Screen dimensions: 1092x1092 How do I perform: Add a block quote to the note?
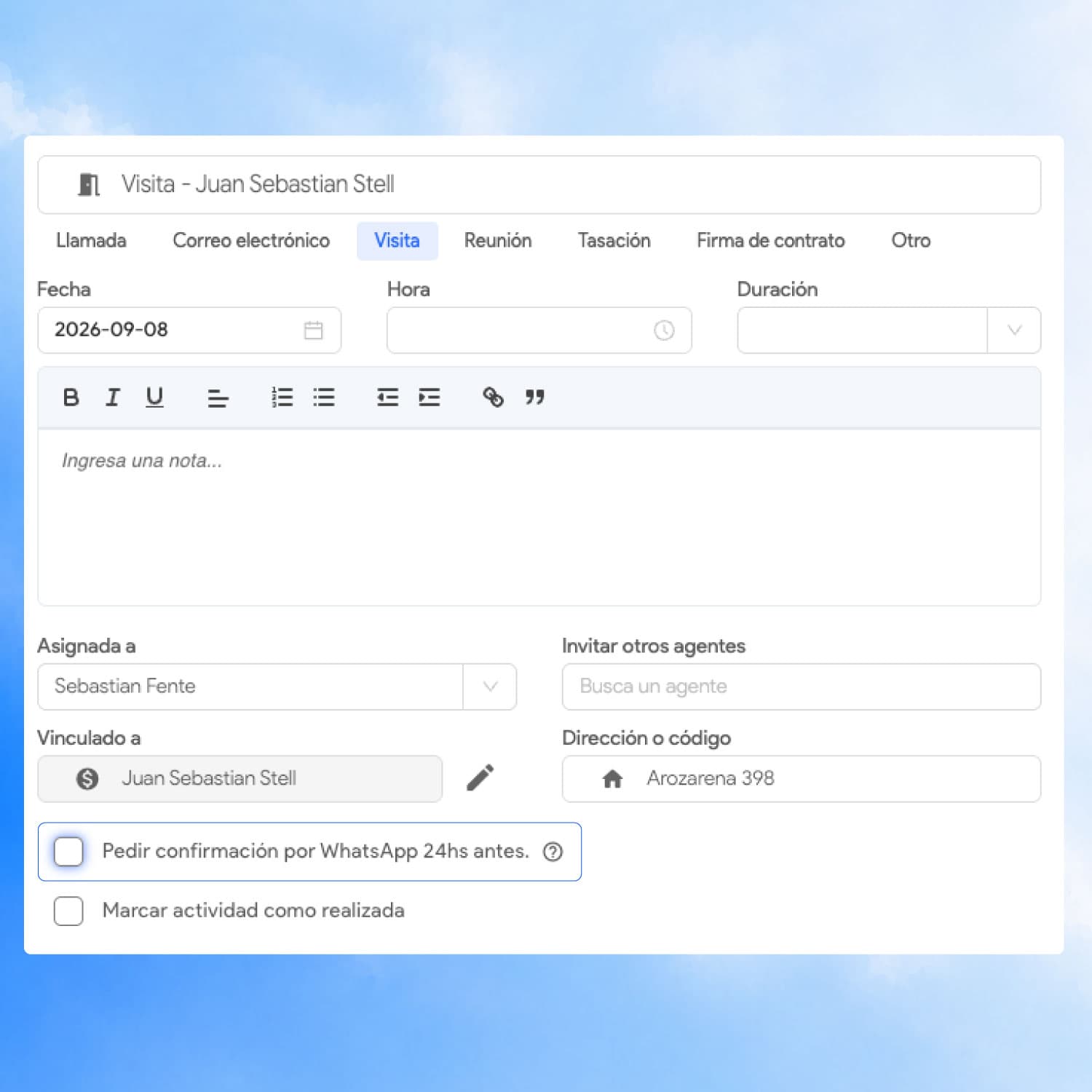(x=535, y=397)
